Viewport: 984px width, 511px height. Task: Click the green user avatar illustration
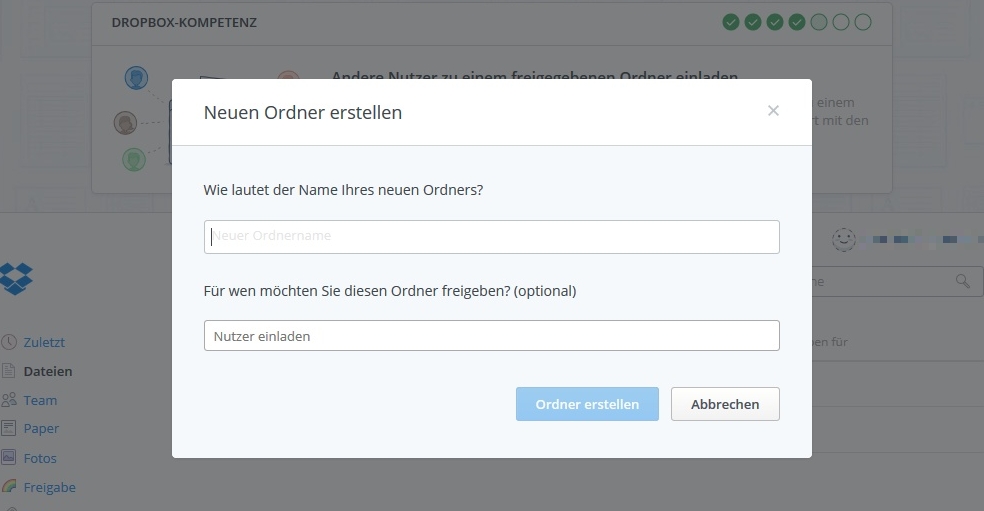[134, 159]
